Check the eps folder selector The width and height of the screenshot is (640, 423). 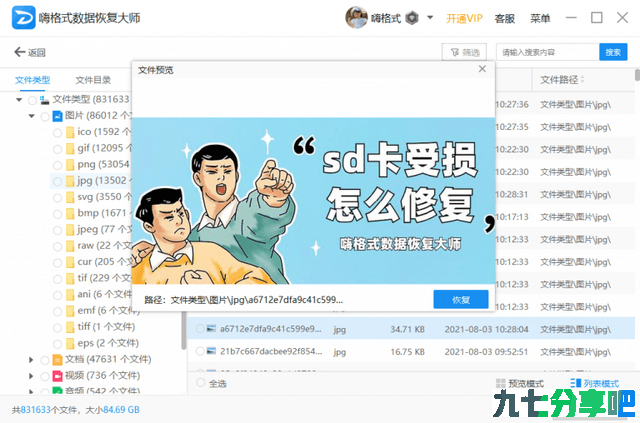(58, 344)
